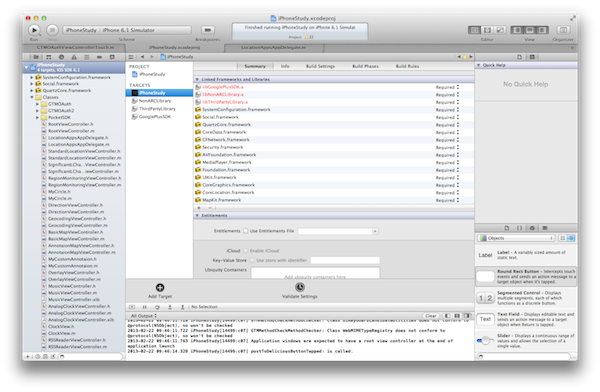Toggle the Breakpoints toolbar button
Image resolution: width=600 pixels, height=392 pixels.
click(x=208, y=30)
